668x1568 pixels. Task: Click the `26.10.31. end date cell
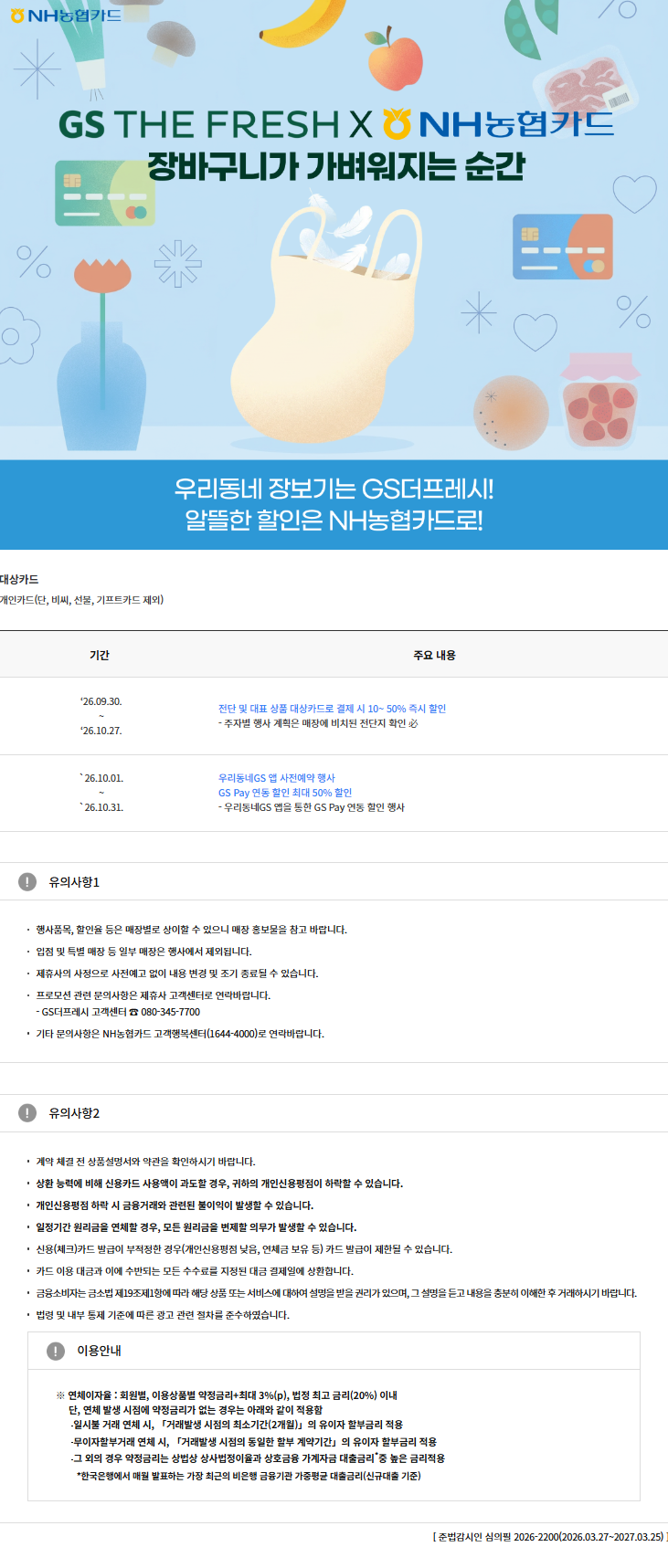click(x=101, y=807)
